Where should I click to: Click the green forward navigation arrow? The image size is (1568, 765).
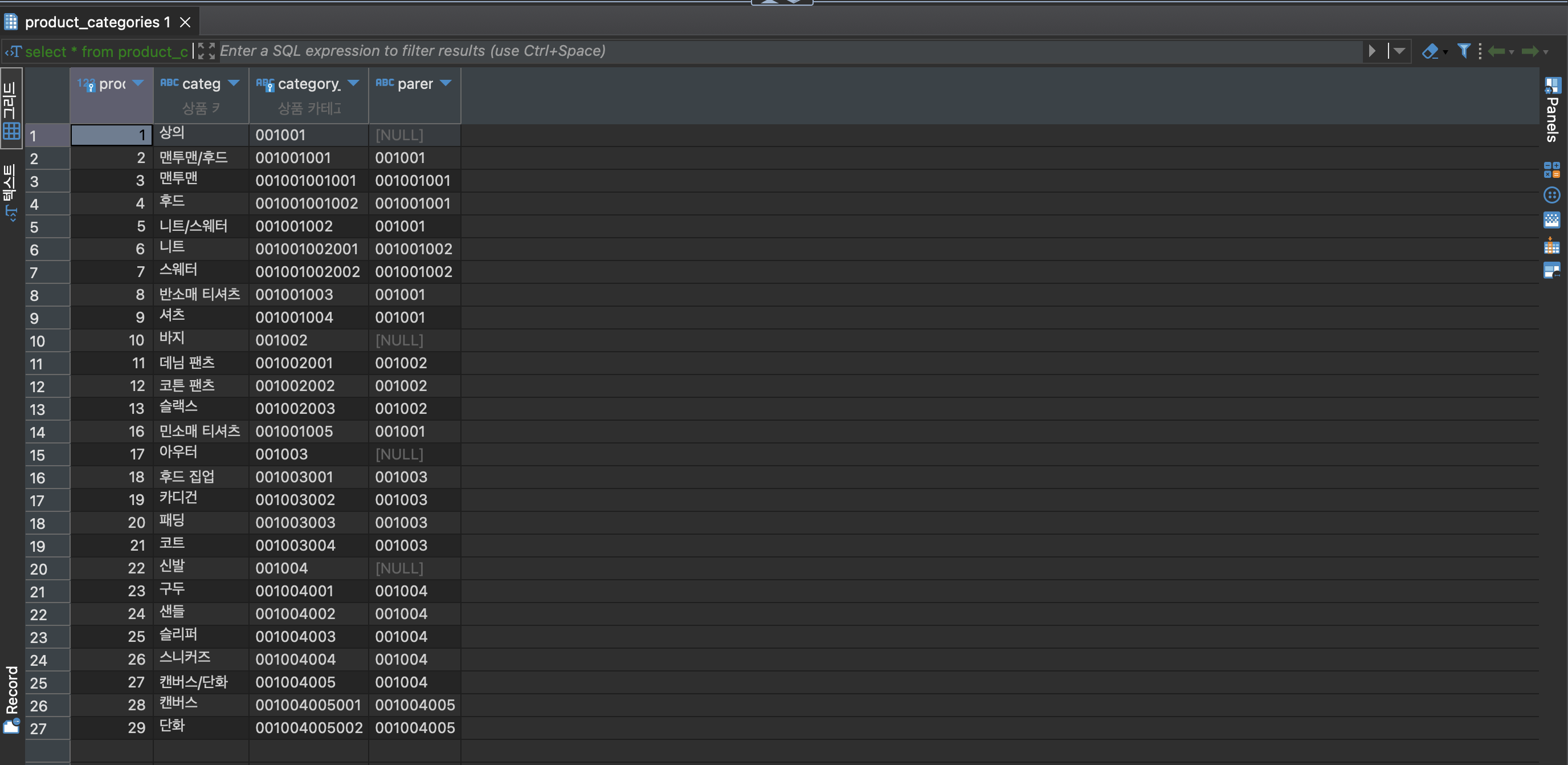click(1530, 51)
